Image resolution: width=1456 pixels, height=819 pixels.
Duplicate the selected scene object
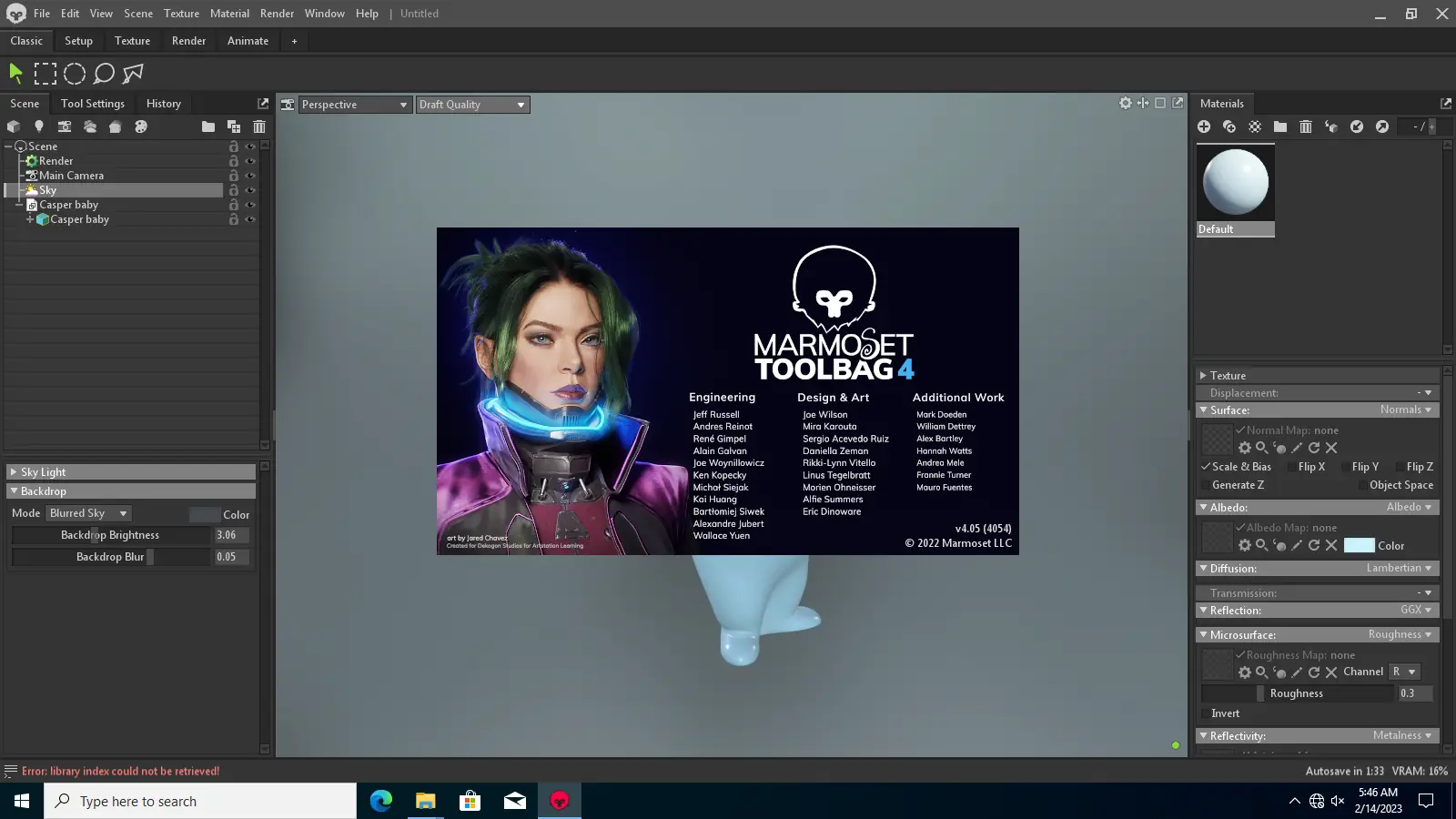coord(234,126)
